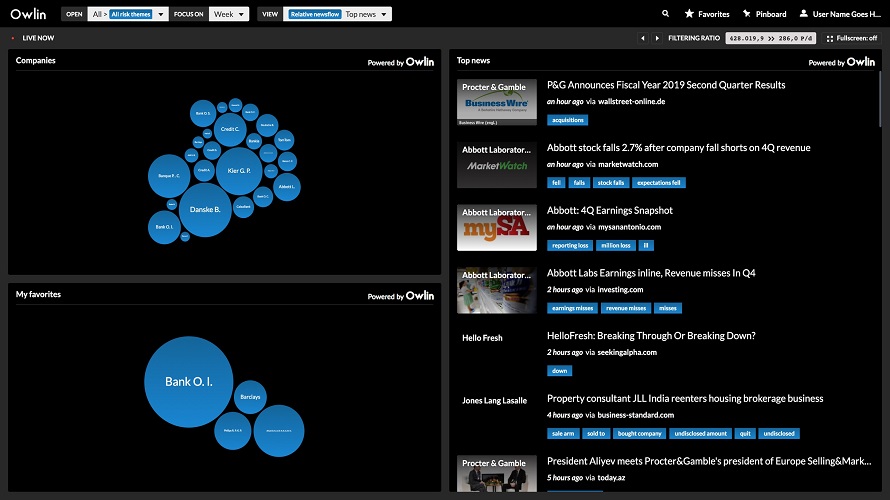Viewport: 890px width, 500px height.
Task: Open the Top news view dropdown
Action: 337,14
